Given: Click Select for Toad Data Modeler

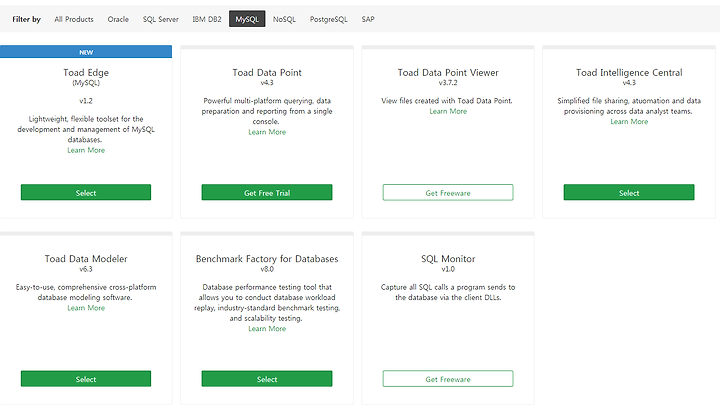Looking at the screenshot, I should (x=86, y=379).
